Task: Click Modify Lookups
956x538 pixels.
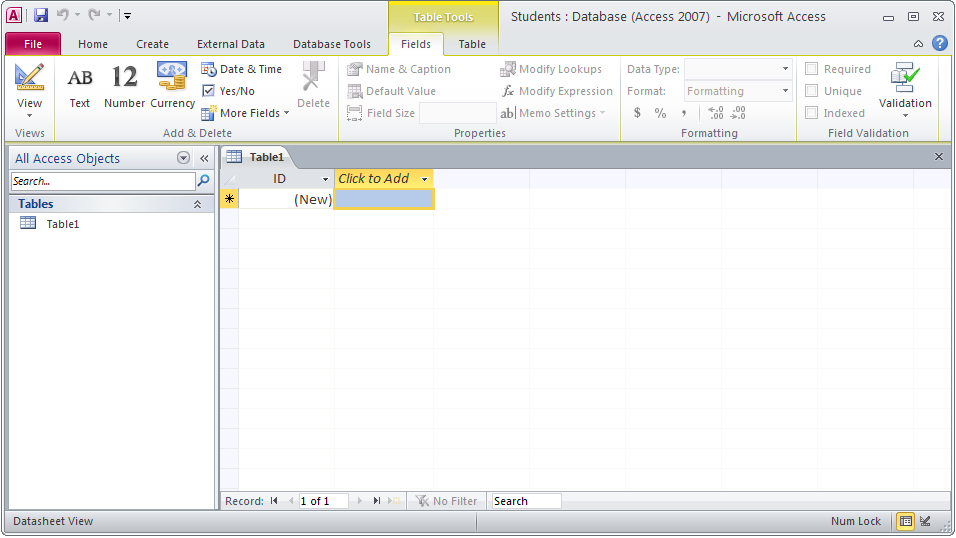Action: pyautogui.click(x=551, y=69)
